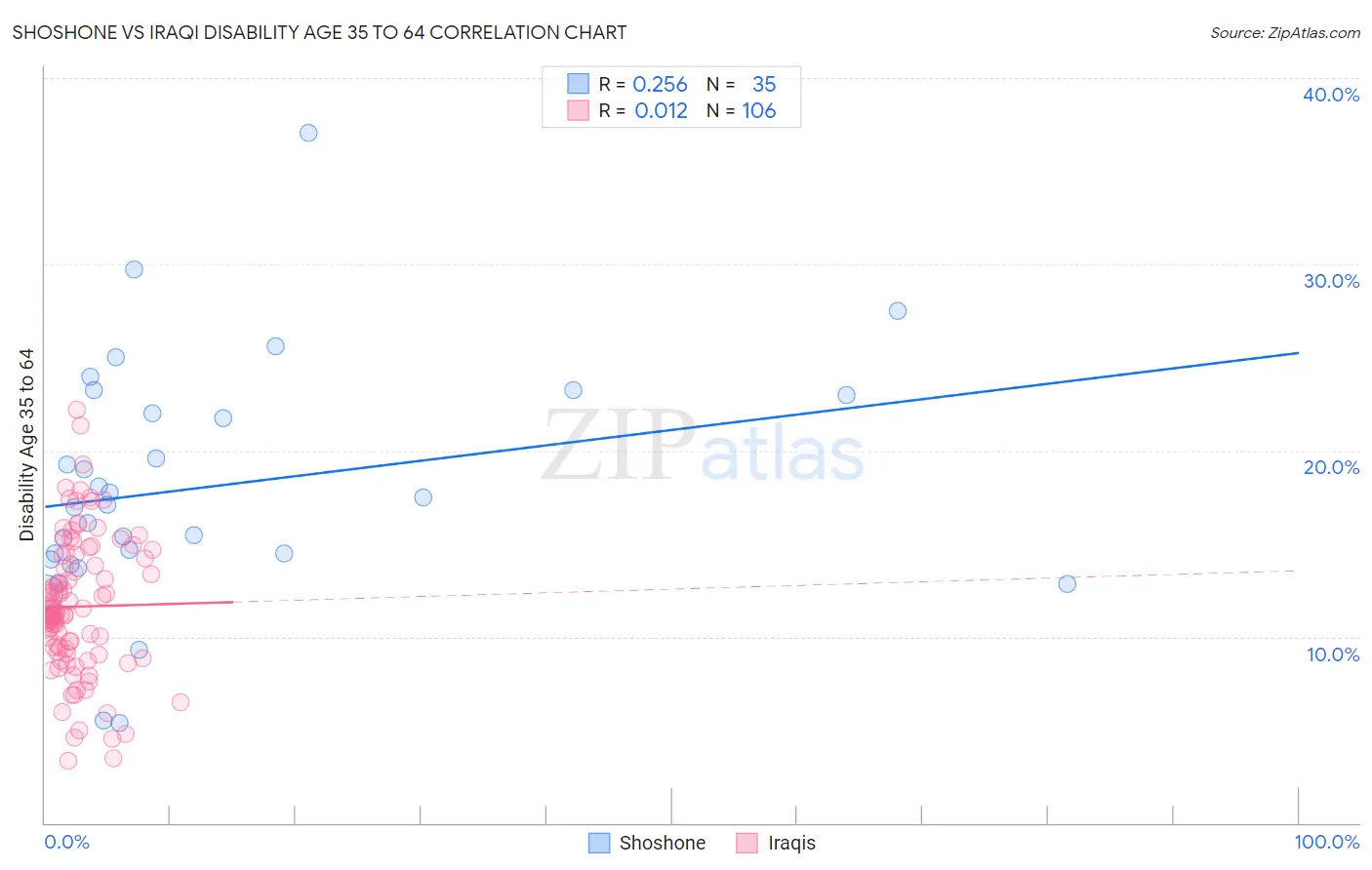Click the highest Shoshone data point near 37%
The height and width of the screenshot is (870, 1372).
pos(308,133)
